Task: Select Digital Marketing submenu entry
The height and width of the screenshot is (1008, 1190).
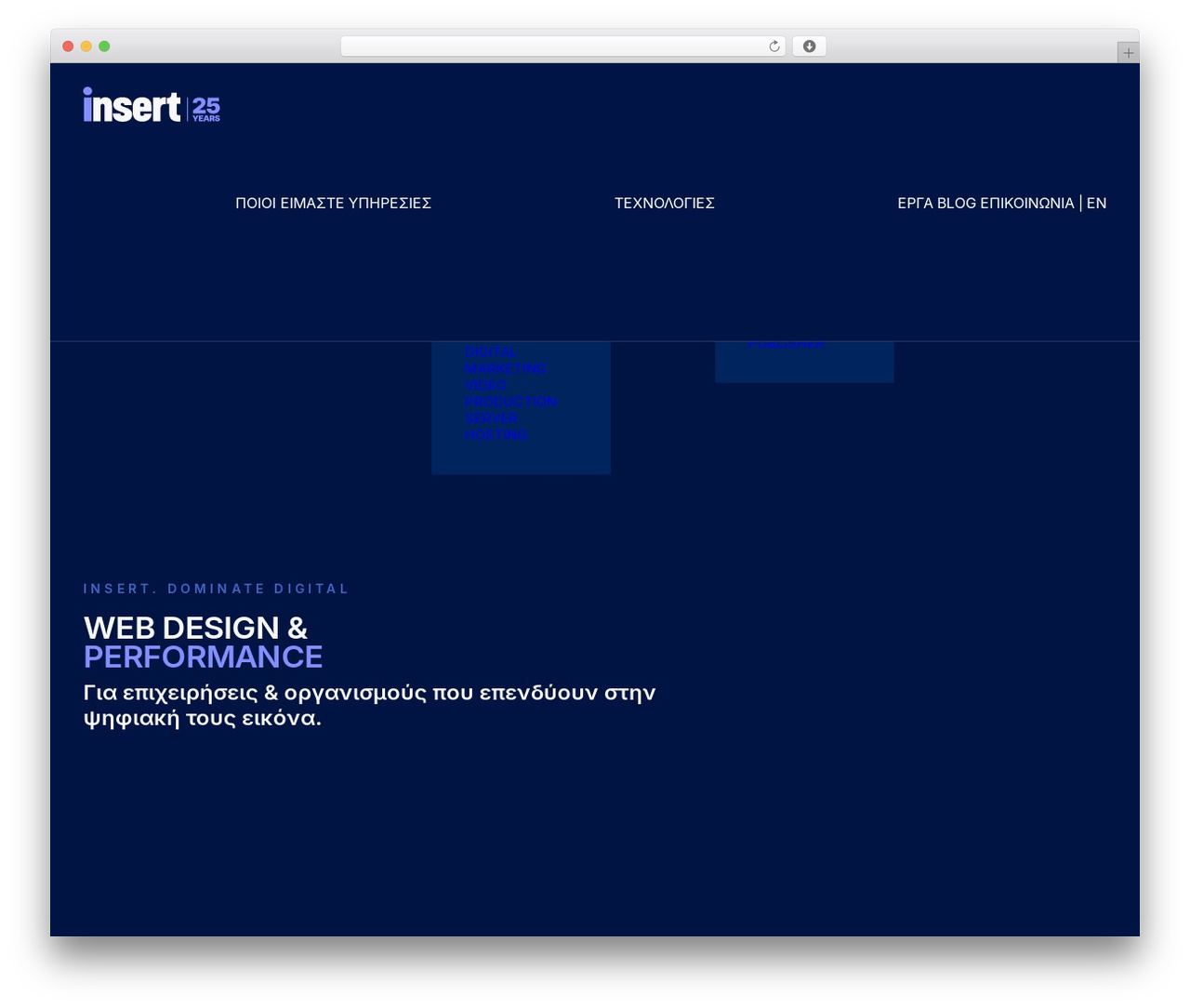Action: pos(506,360)
